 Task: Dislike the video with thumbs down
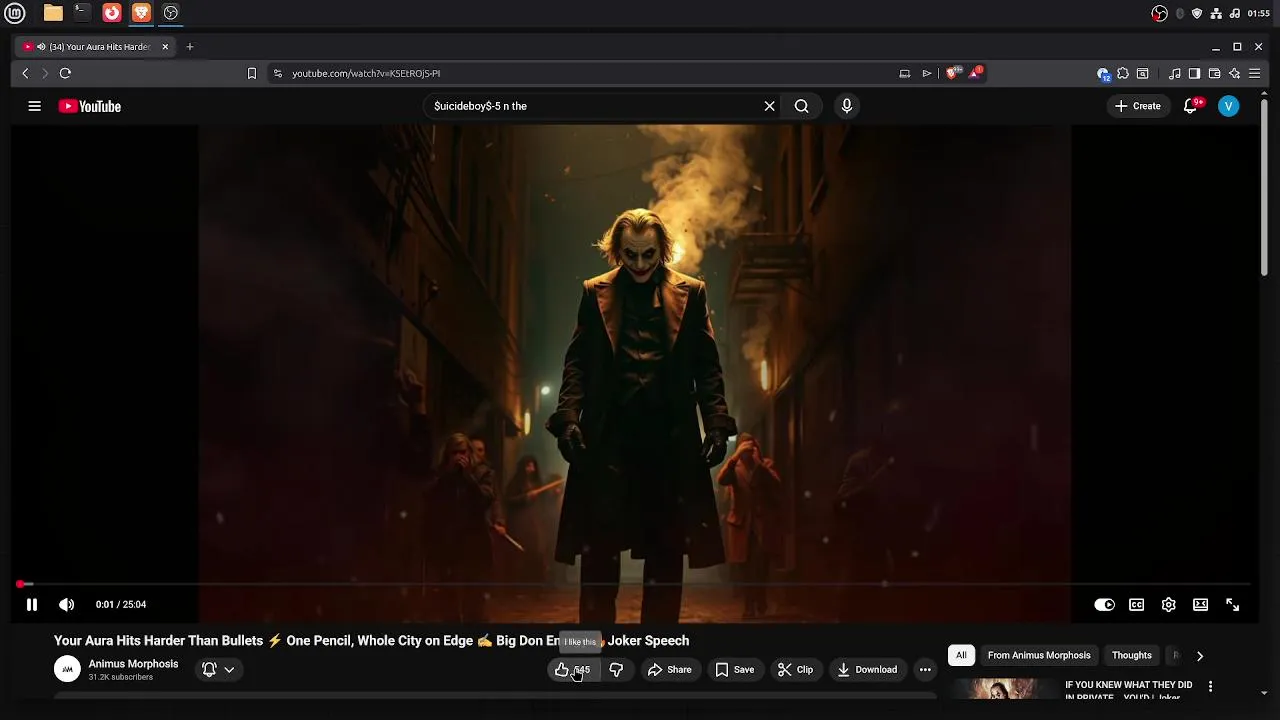616,670
